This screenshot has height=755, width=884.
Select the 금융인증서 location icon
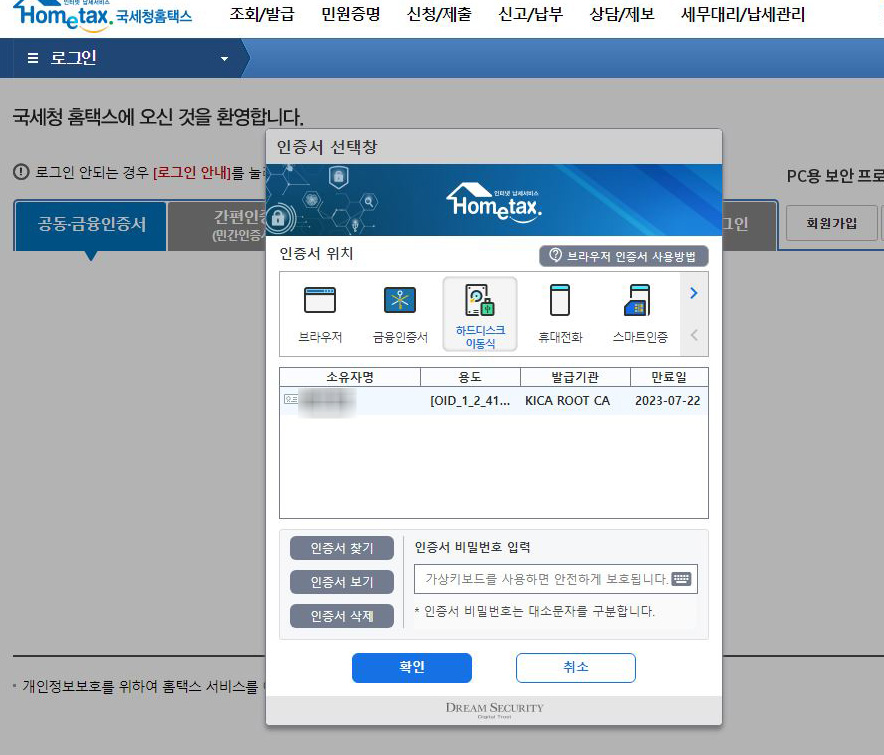coord(400,314)
